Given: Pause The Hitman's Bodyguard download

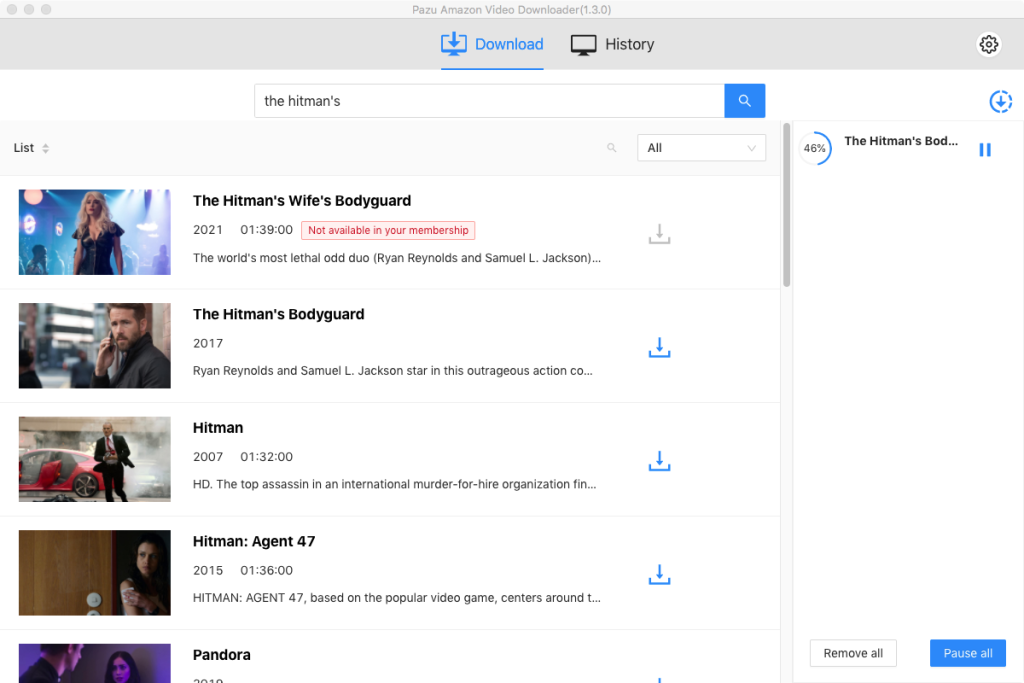Looking at the screenshot, I should pyautogui.click(x=985, y=150).
